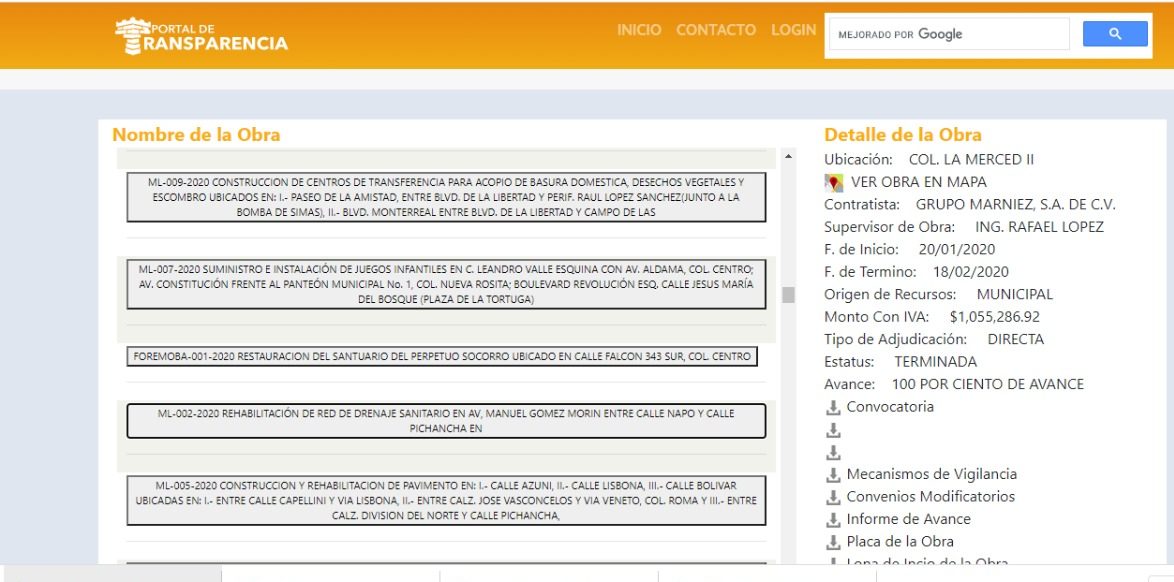Image resolution: width=1174 pixels, height=582 pixels.
Task: Select obra ML-007-2020 juegos infantiles
Action: point(446,284)
